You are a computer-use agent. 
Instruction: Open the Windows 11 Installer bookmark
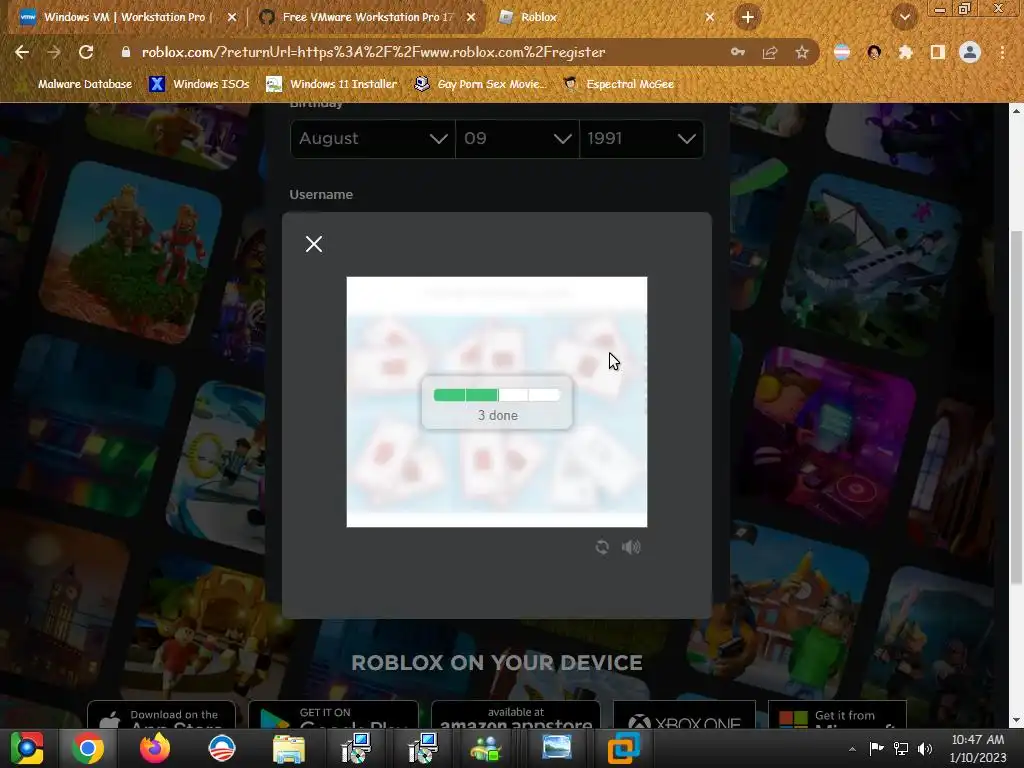click(332, 84)
